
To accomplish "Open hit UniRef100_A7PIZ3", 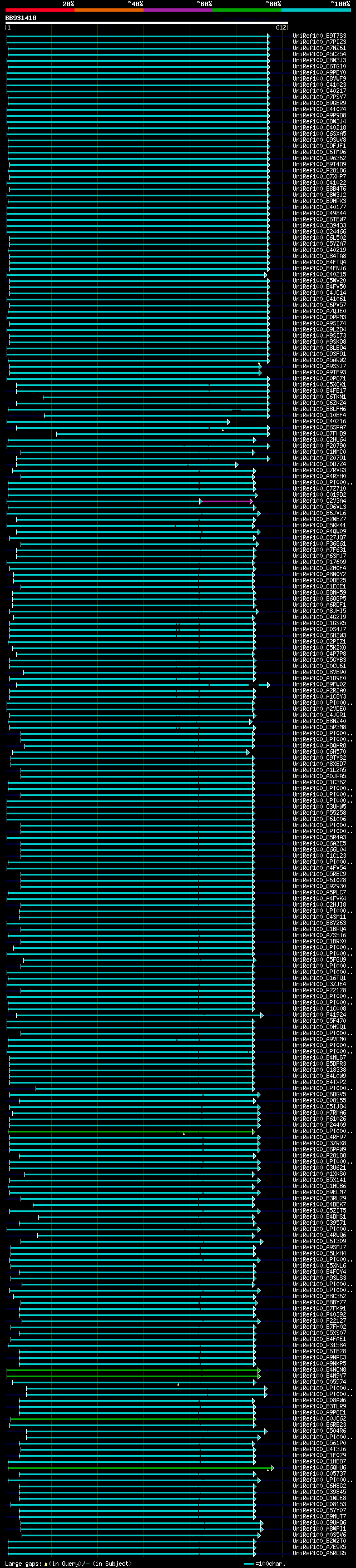I will pyautogui.click(x=319, y=42).
